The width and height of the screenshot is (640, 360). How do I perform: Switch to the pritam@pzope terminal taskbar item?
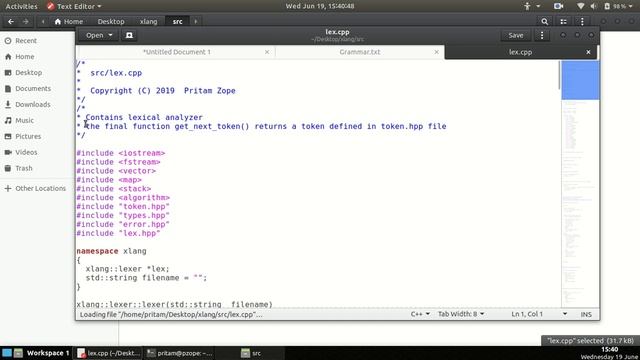[180, 353]
